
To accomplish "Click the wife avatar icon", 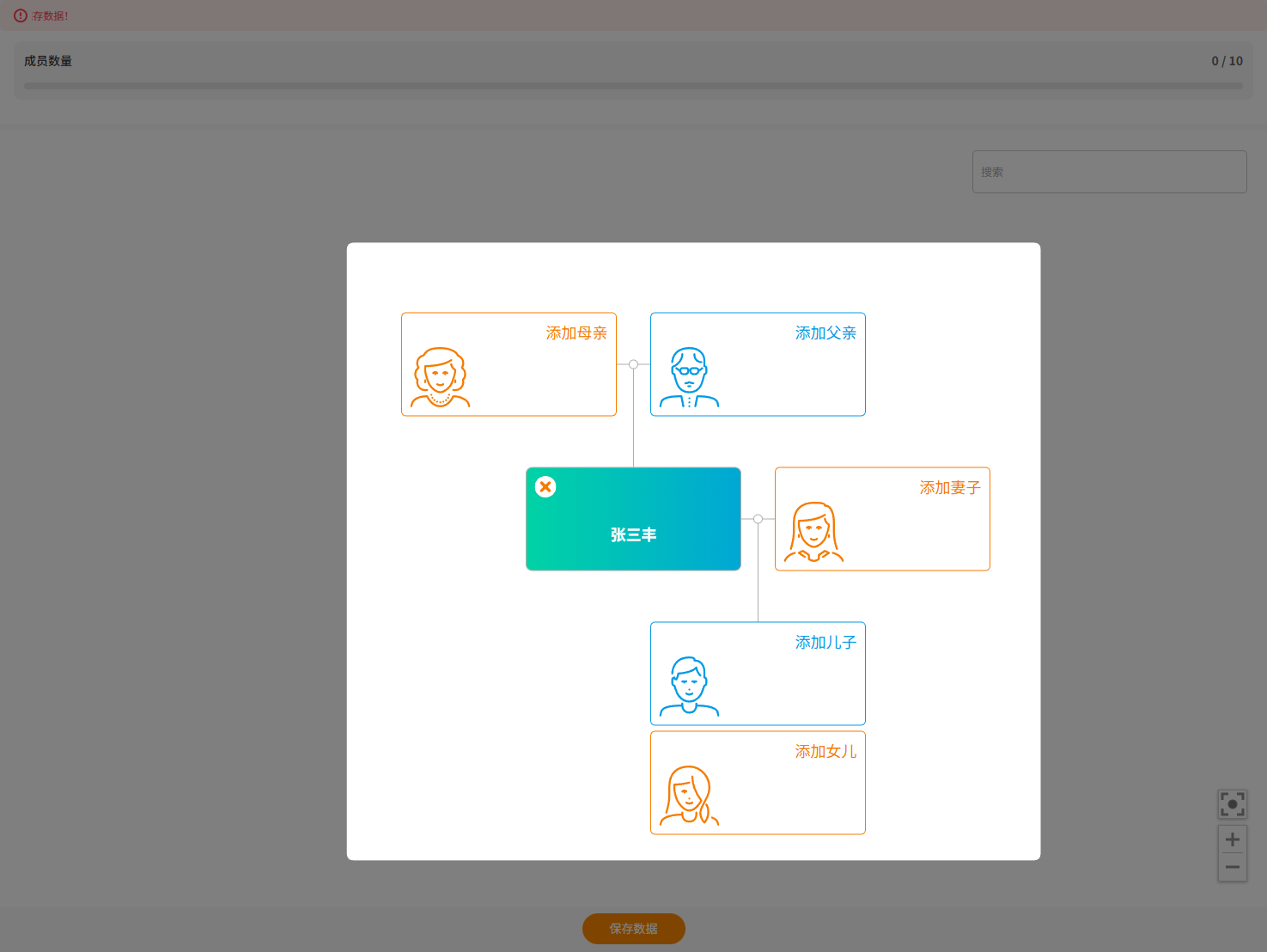I will tap(813, 532).
